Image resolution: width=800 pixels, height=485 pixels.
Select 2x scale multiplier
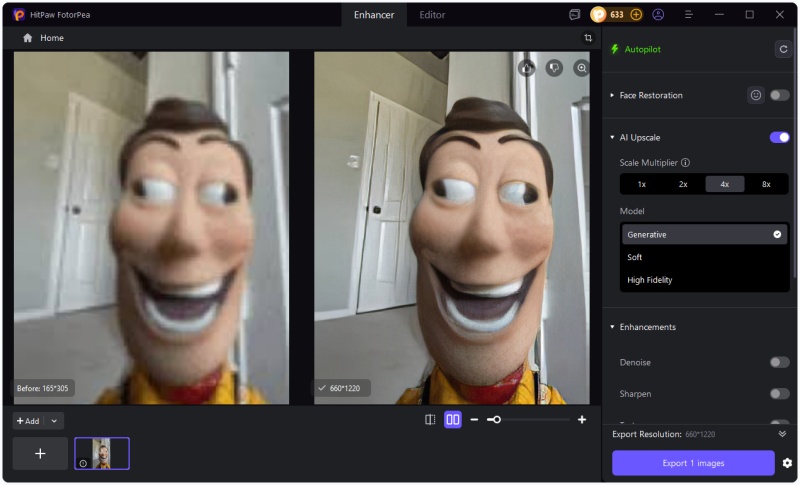pyautogui.click(x=683, y=184)
